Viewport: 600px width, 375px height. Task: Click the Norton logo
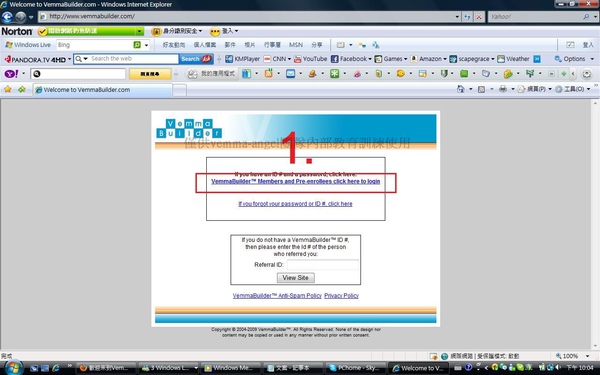pos(17,31)
